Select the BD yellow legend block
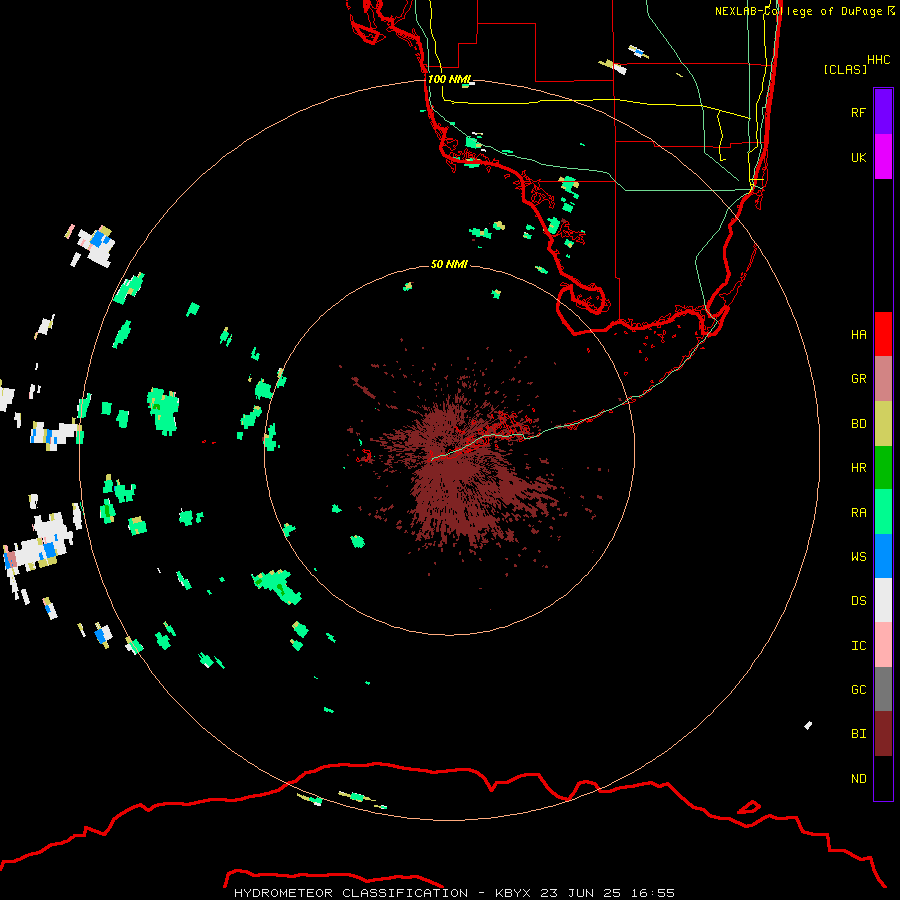Image resolution: width=900 pixels, height=900 pixels. (x=883, y=423)
